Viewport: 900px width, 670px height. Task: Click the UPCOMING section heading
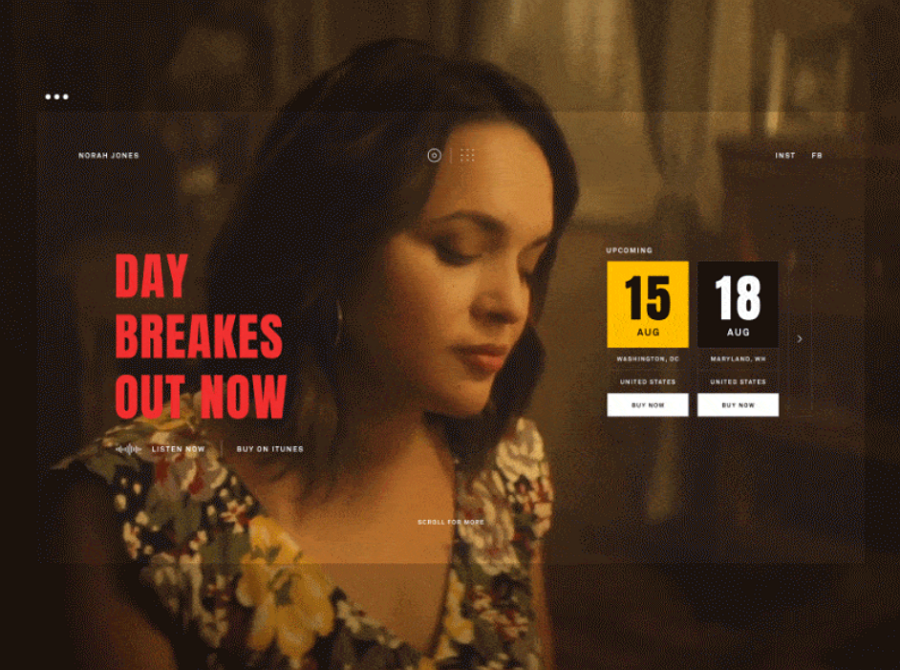629,250
